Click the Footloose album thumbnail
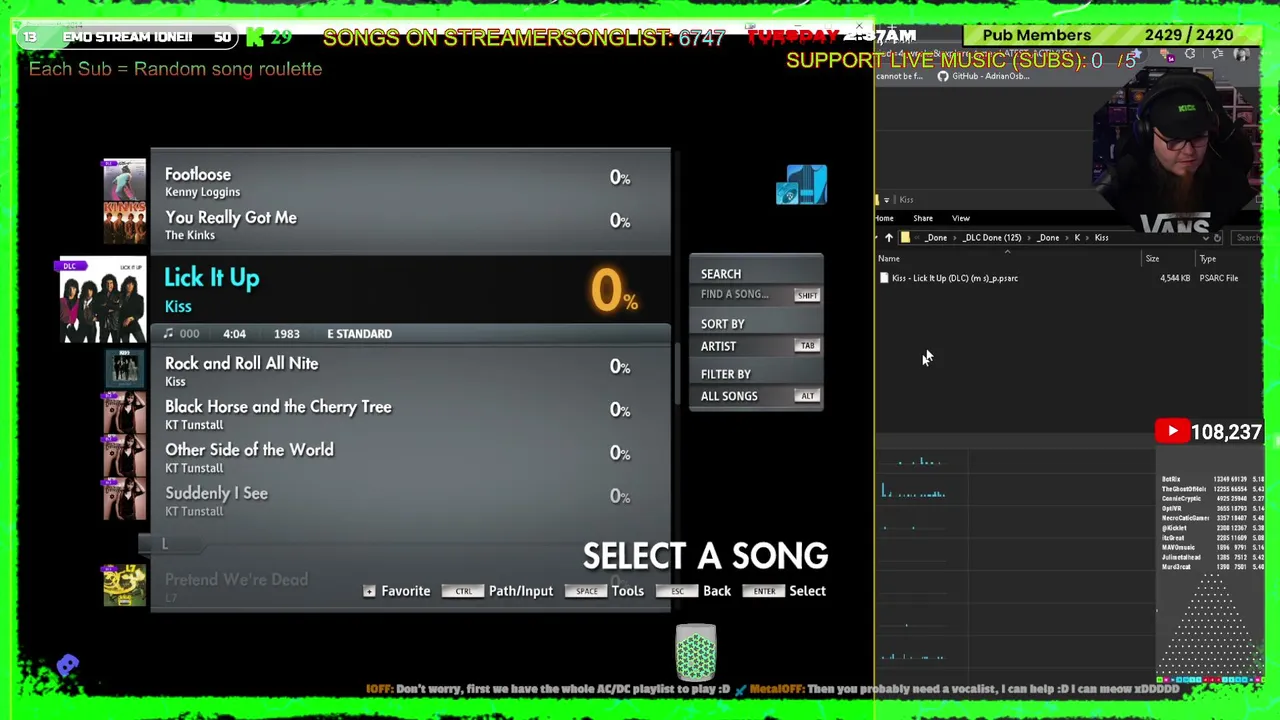This screenshot has height=720, width=1280. 124,180
